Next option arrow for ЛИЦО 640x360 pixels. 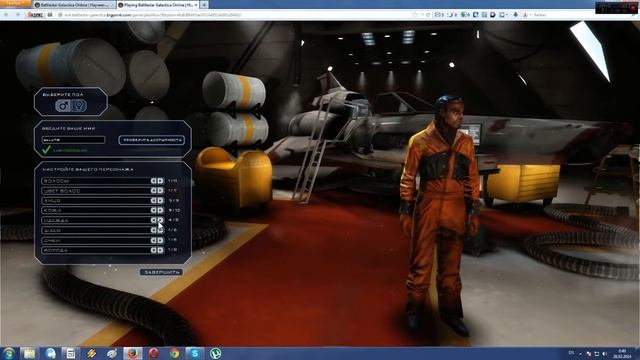pos(160,200)
